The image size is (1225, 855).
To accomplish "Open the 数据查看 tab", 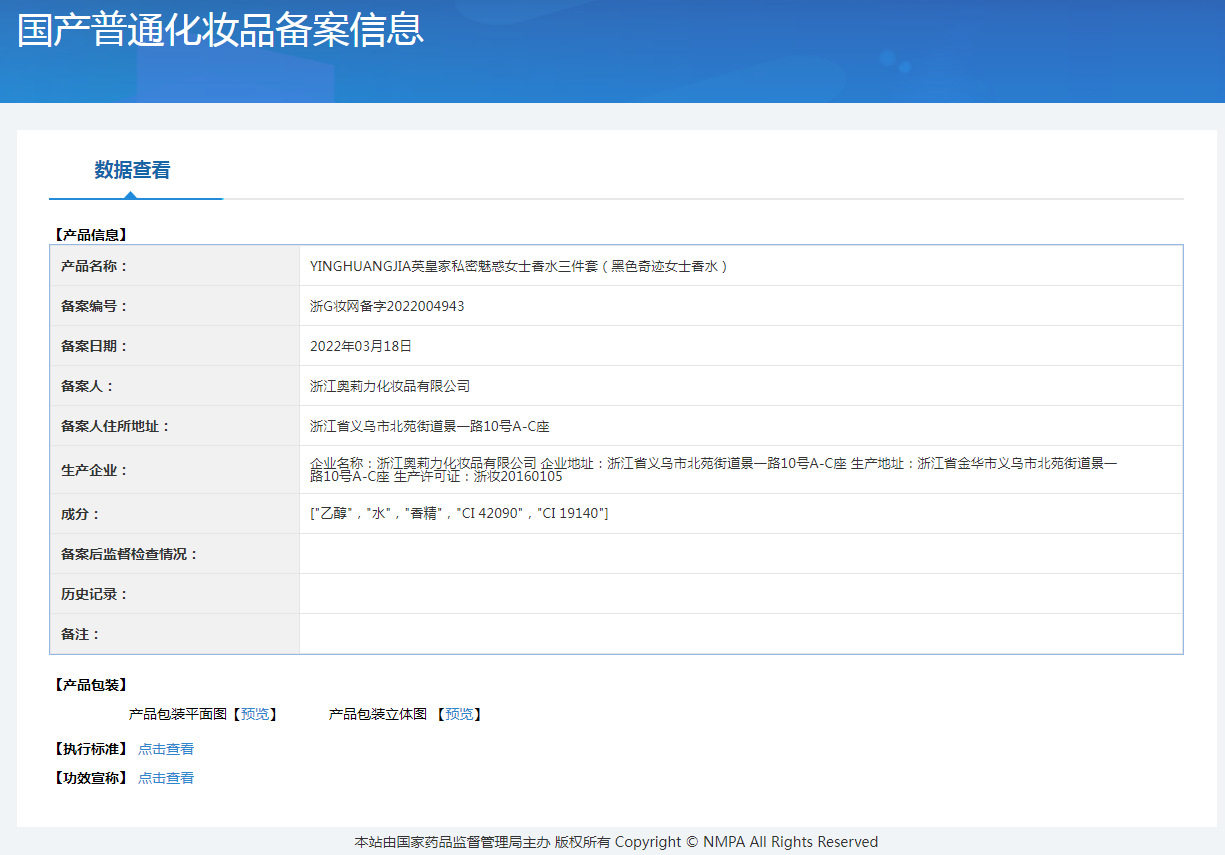I will click(132, 170).
